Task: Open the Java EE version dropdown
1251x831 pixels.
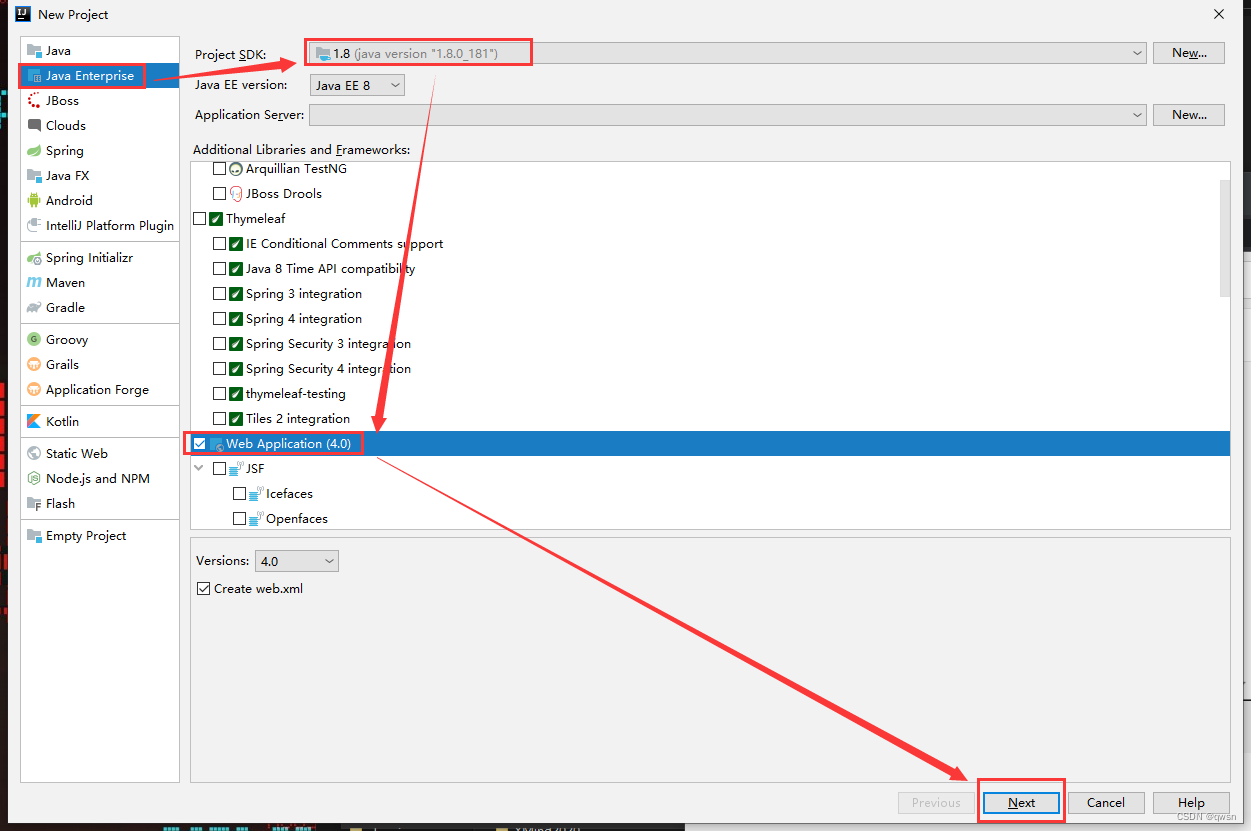Action: [x=357, y=85]
